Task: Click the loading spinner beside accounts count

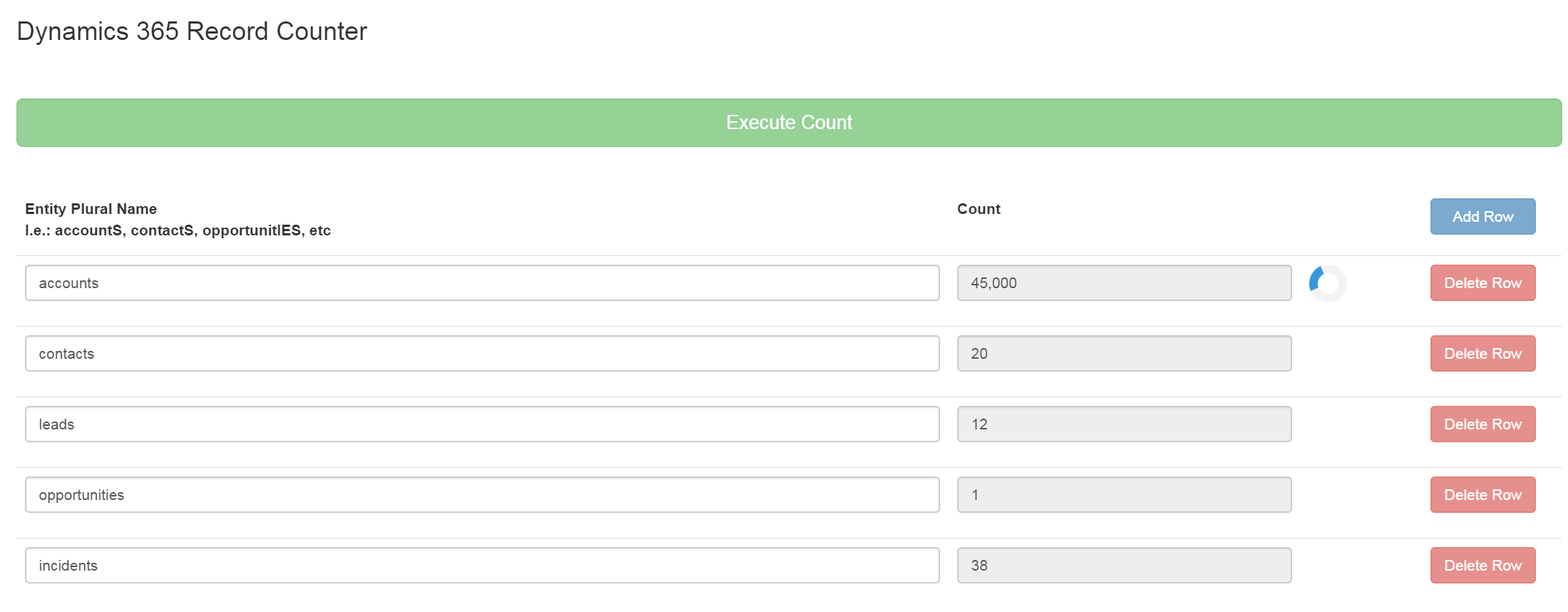Action: (x=1328, y=283)
